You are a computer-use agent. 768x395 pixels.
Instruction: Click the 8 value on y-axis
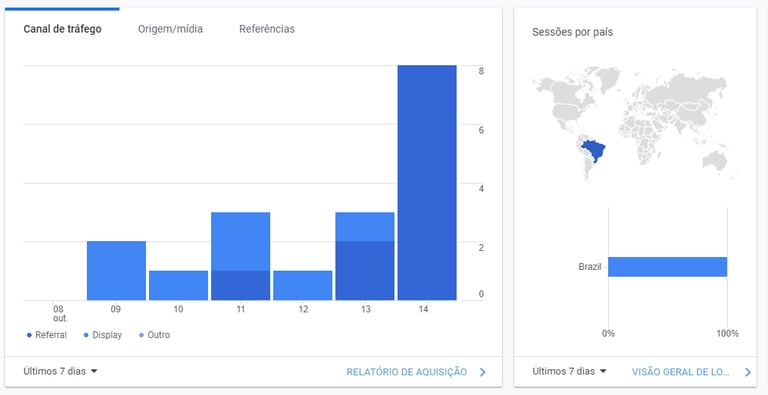481,71
